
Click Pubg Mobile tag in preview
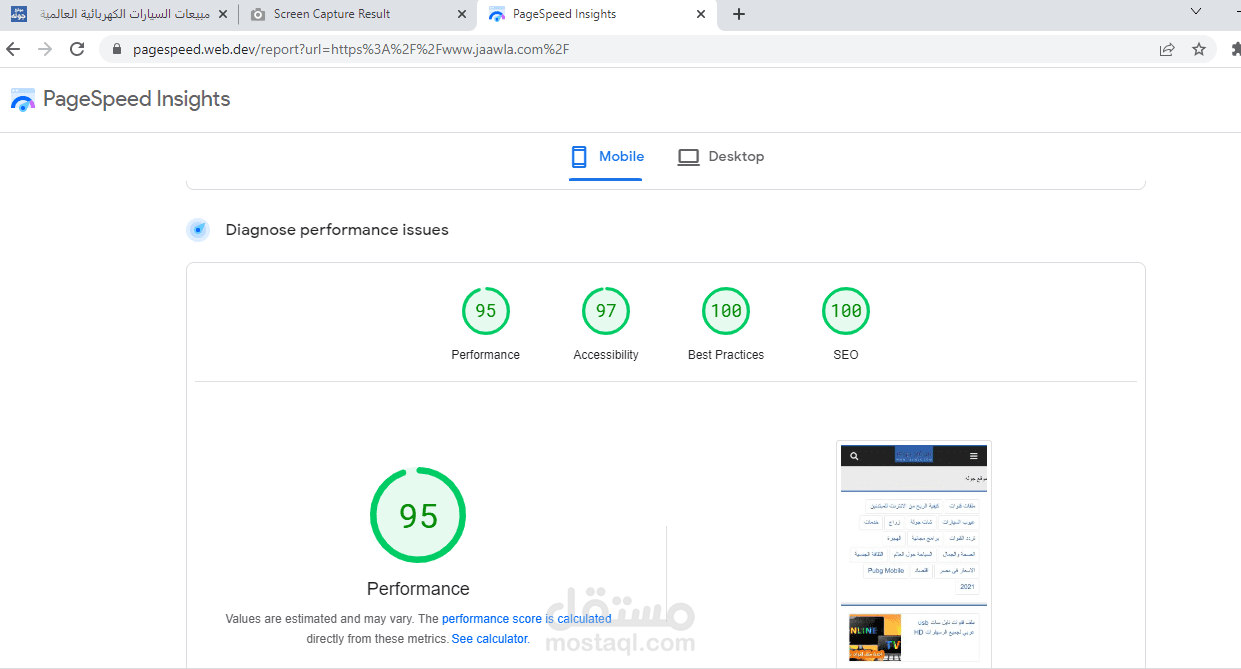coord(886,571)
